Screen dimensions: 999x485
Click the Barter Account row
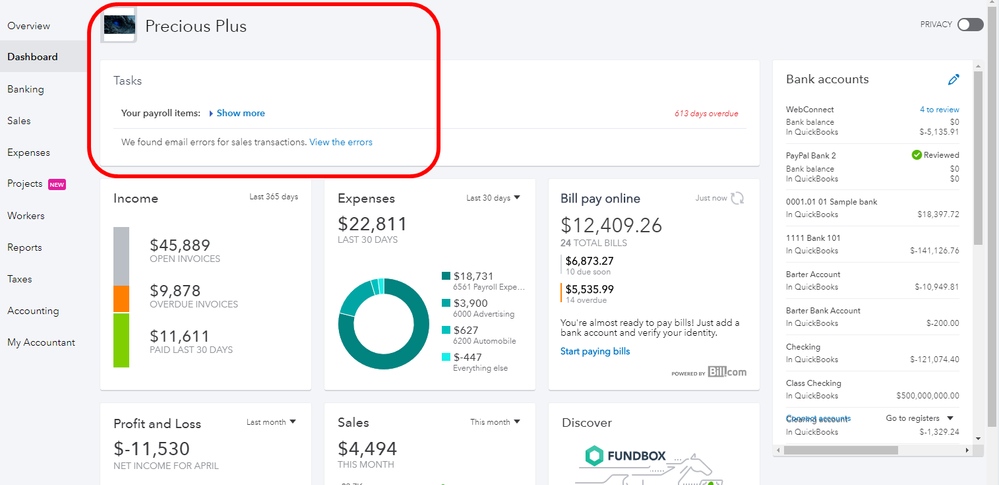(872, 280)
